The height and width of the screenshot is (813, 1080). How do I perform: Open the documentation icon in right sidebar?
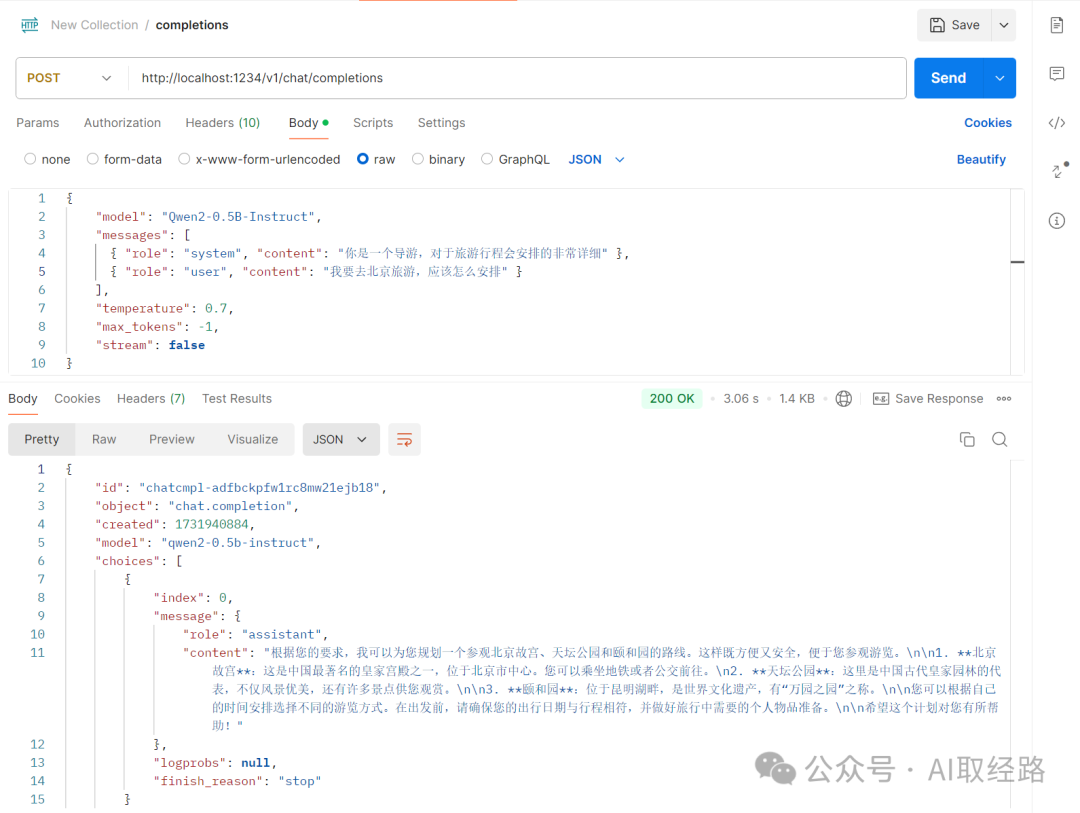pos(1057,25)
